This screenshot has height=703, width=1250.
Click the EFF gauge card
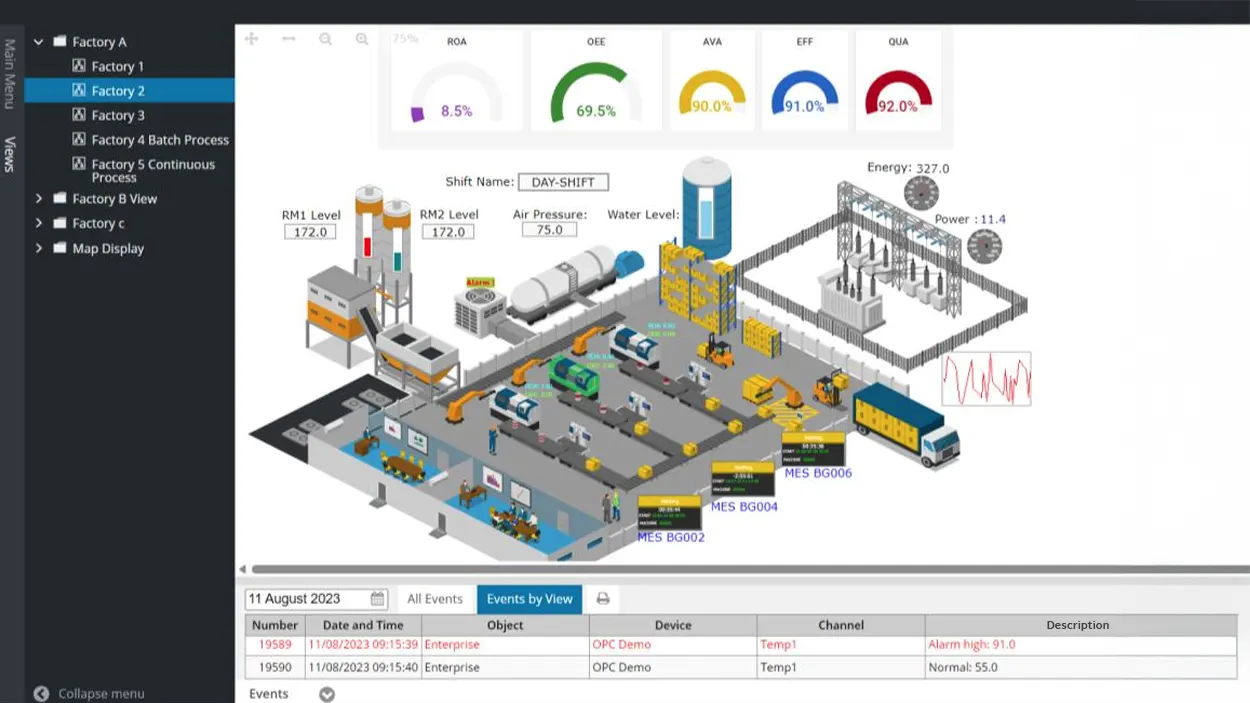(805, 80)
